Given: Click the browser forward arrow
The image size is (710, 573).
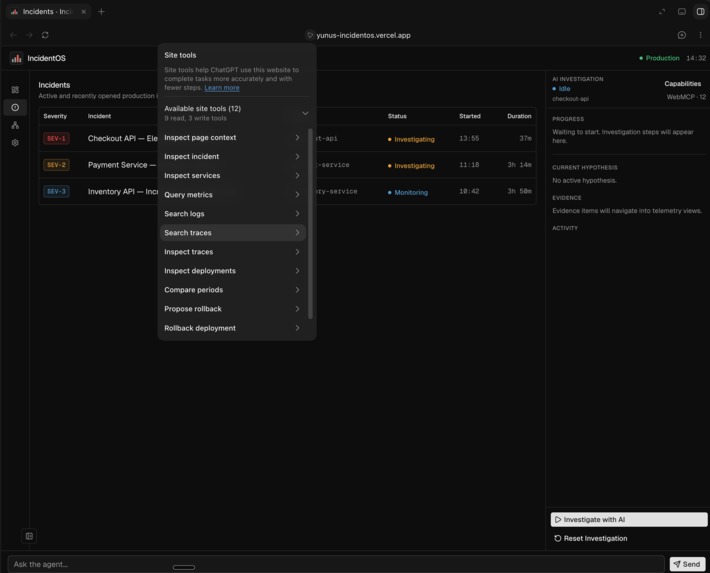Looking at the screenshot, I should (29, 35).
